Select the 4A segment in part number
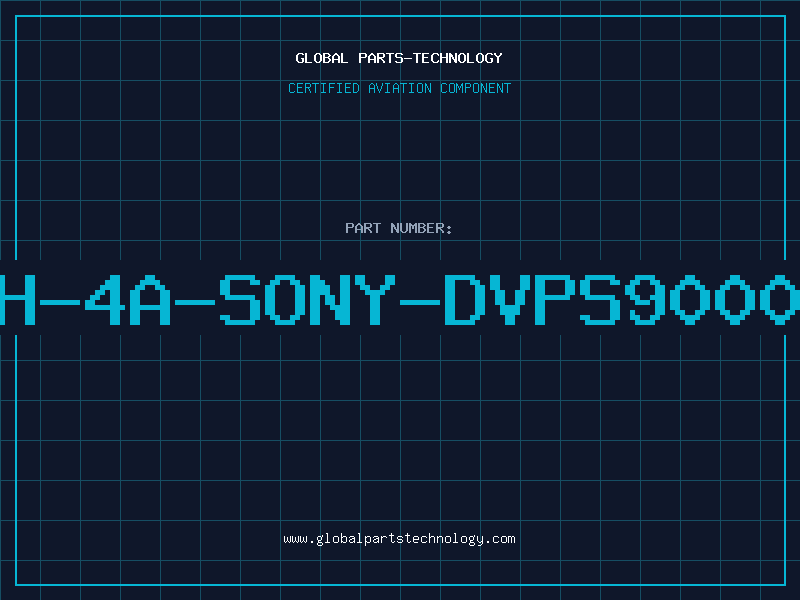800x600 pixels. pos(128,299)
